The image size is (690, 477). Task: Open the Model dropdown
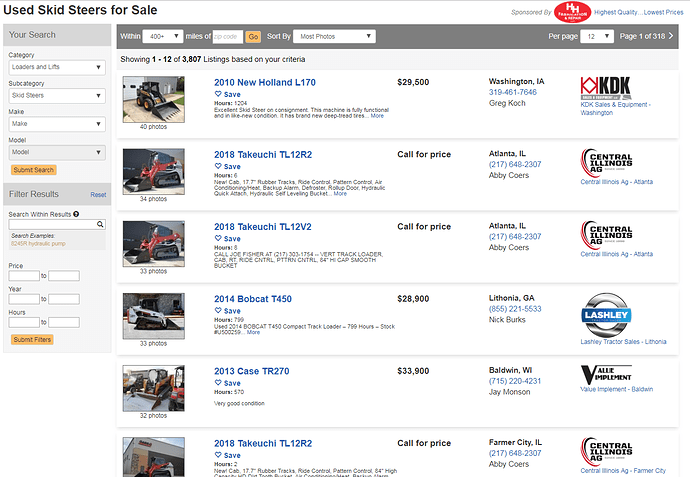[x=57, y=152]
